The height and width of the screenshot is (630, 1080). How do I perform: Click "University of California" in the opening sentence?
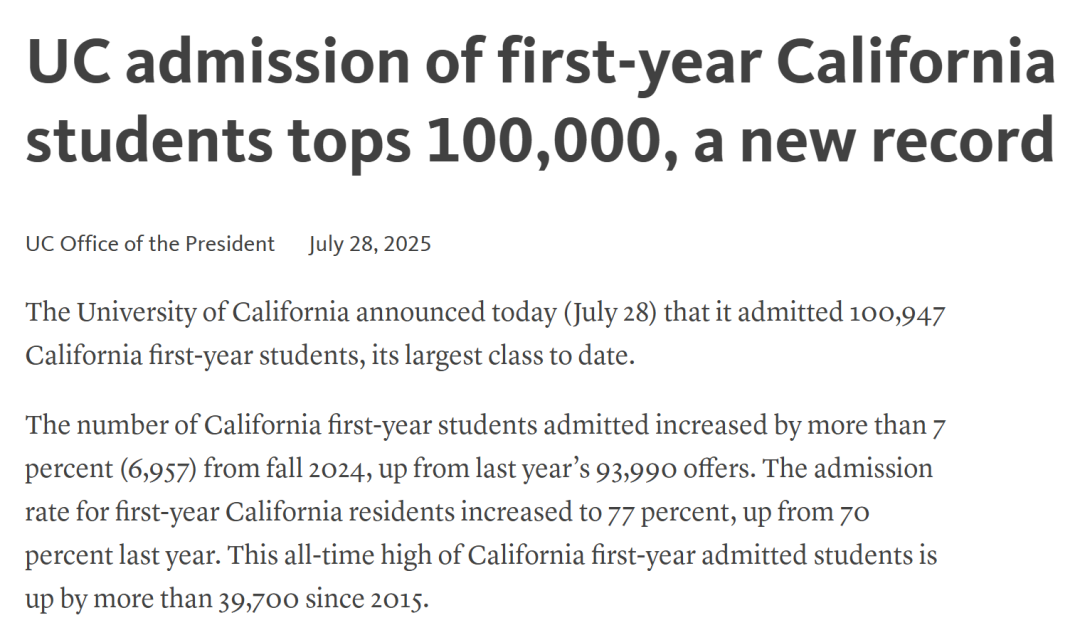click(213, 313)
